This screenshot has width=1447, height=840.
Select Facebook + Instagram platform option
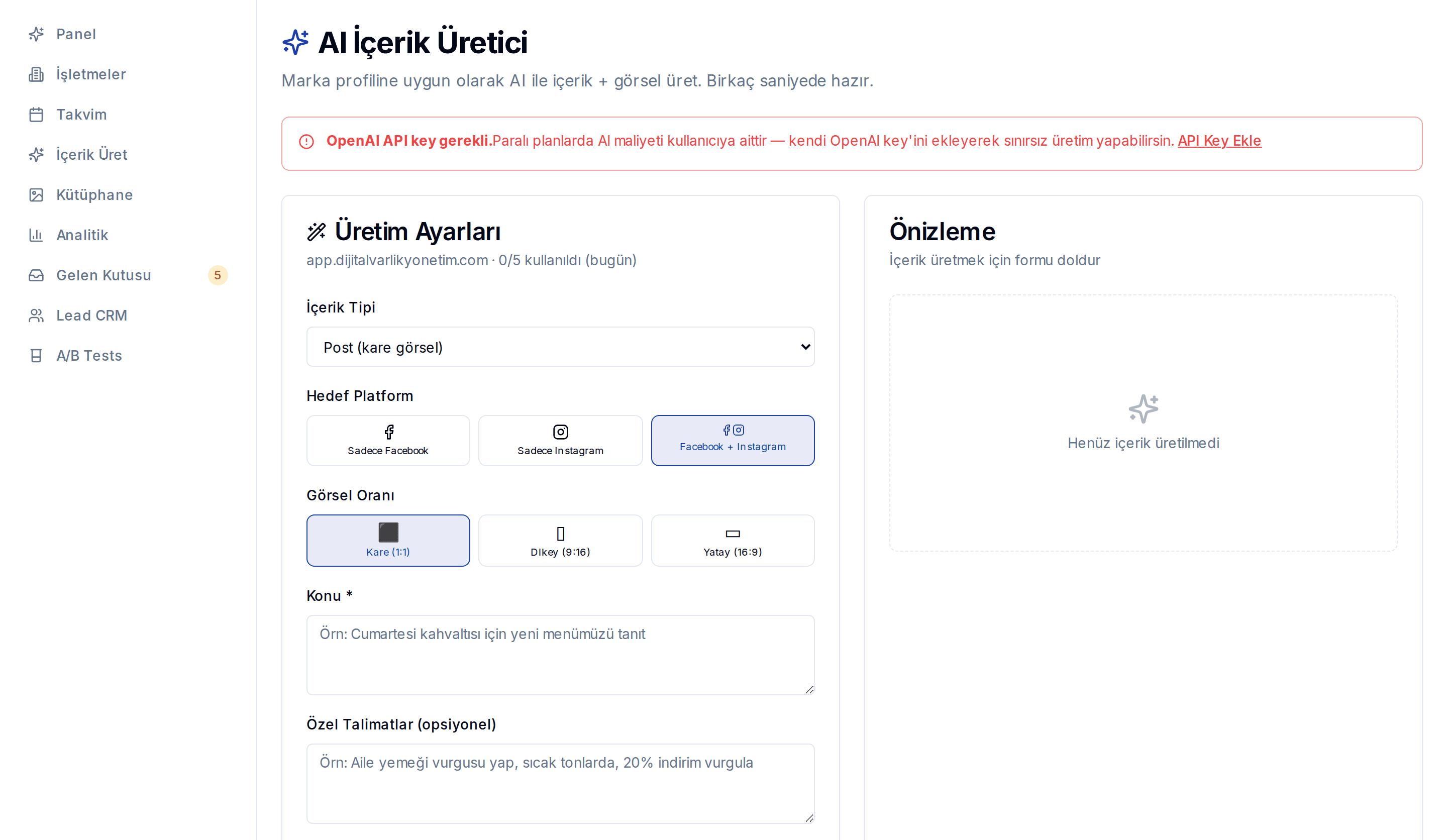pos(733,441)
